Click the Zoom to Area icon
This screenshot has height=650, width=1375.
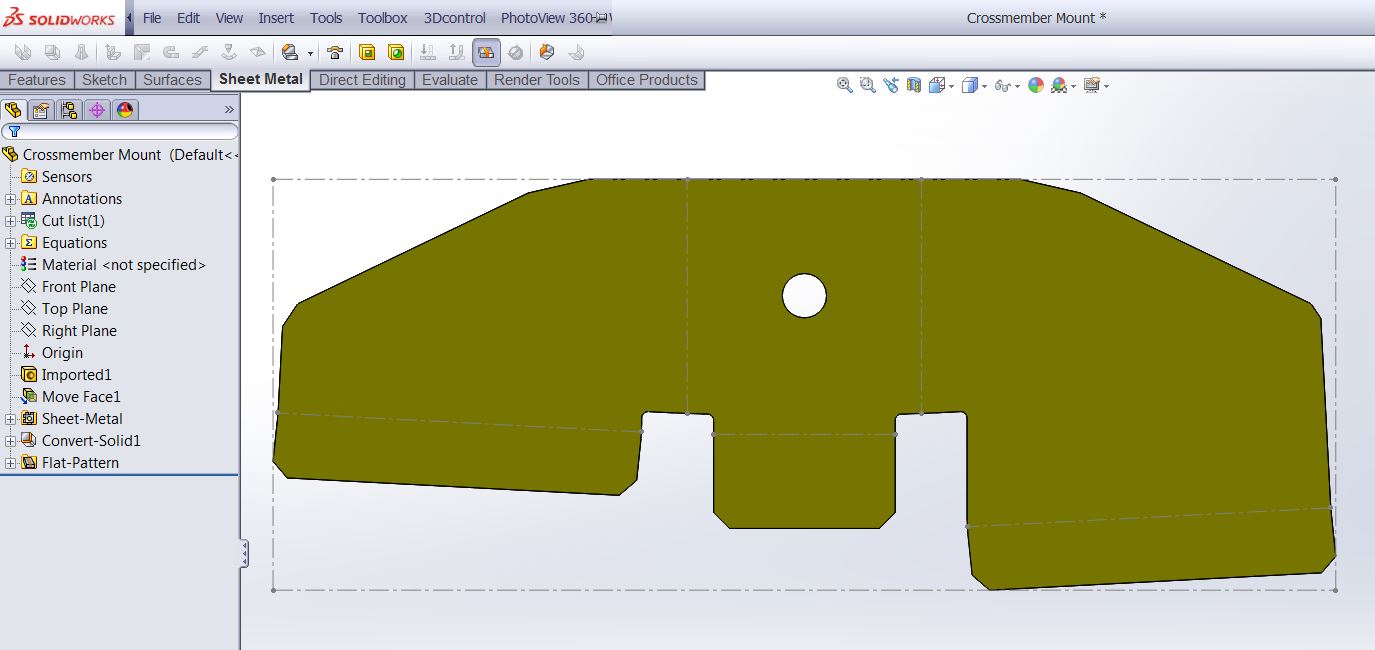[x=867, y=86]
